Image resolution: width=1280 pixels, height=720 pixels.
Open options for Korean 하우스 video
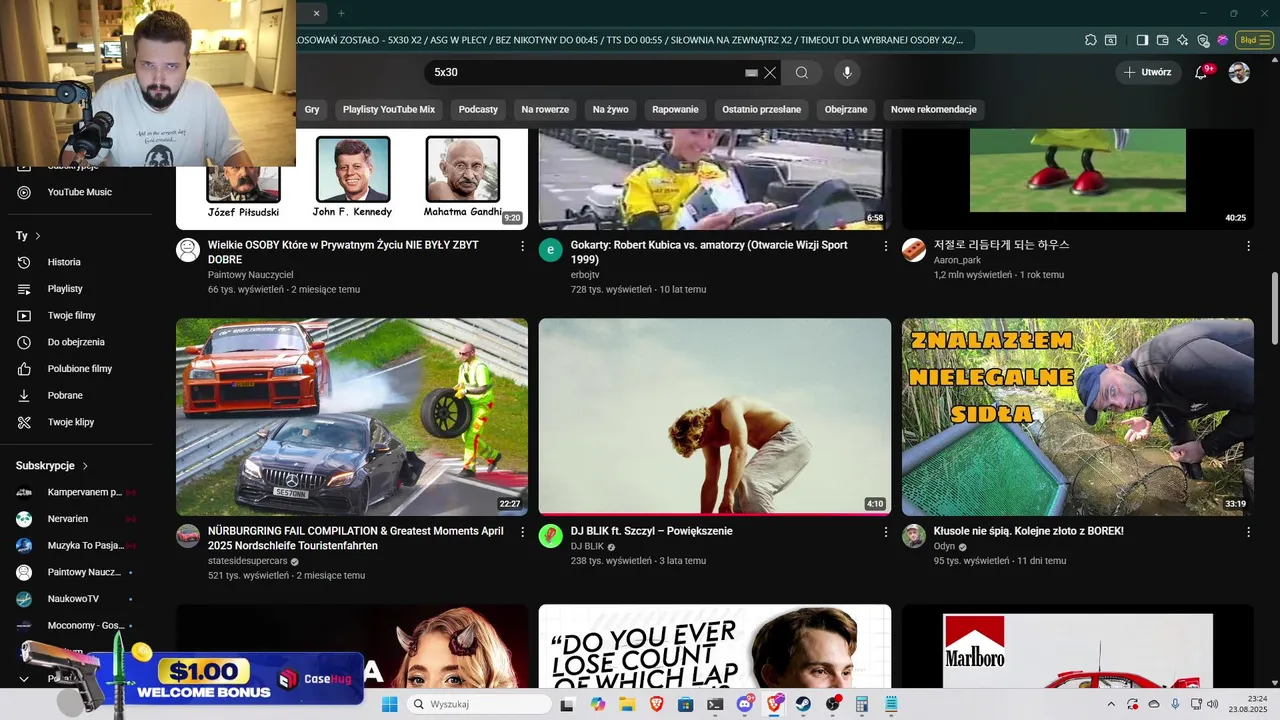(1248, 246)
